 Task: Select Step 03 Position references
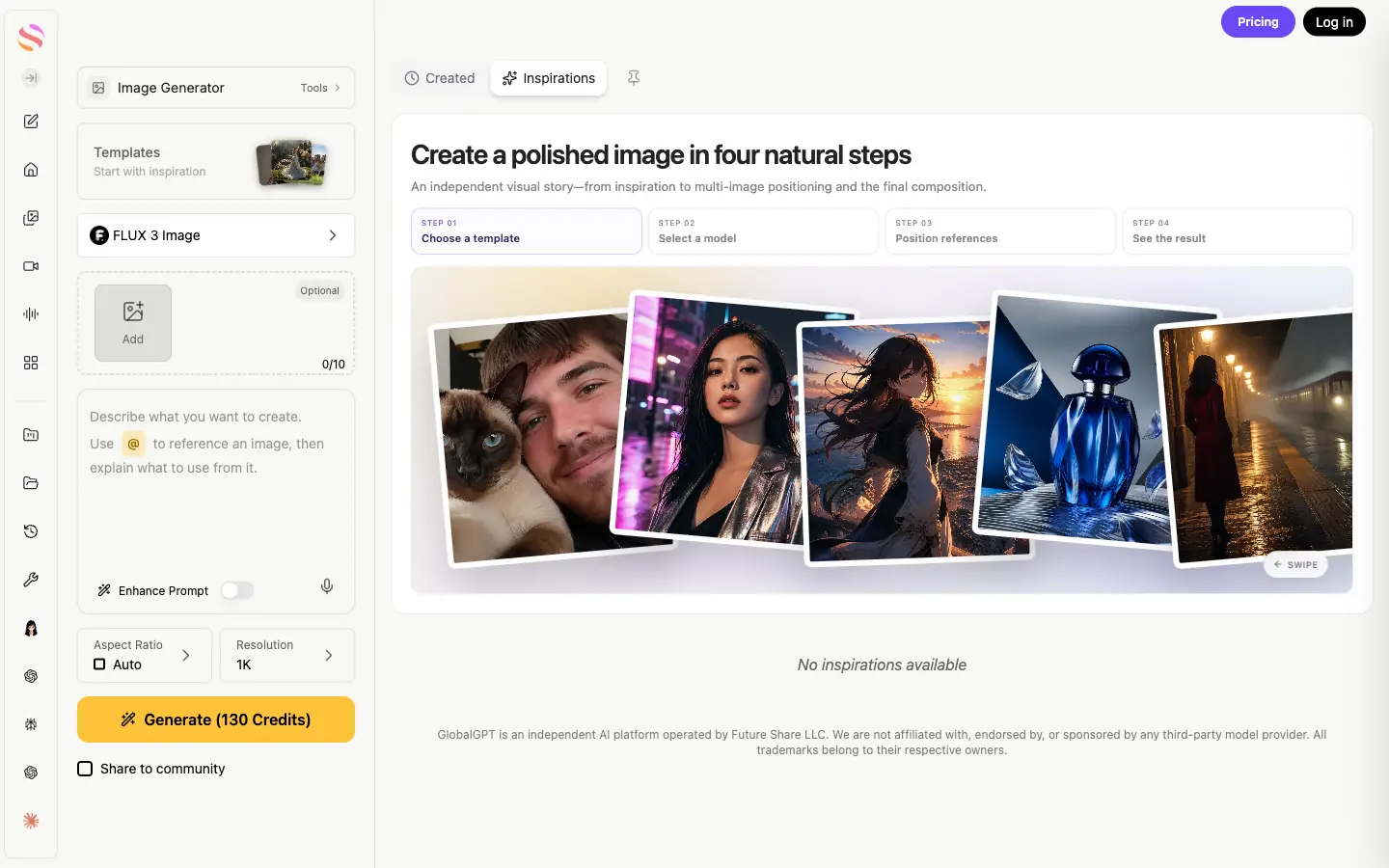[x=1000, y=231]
